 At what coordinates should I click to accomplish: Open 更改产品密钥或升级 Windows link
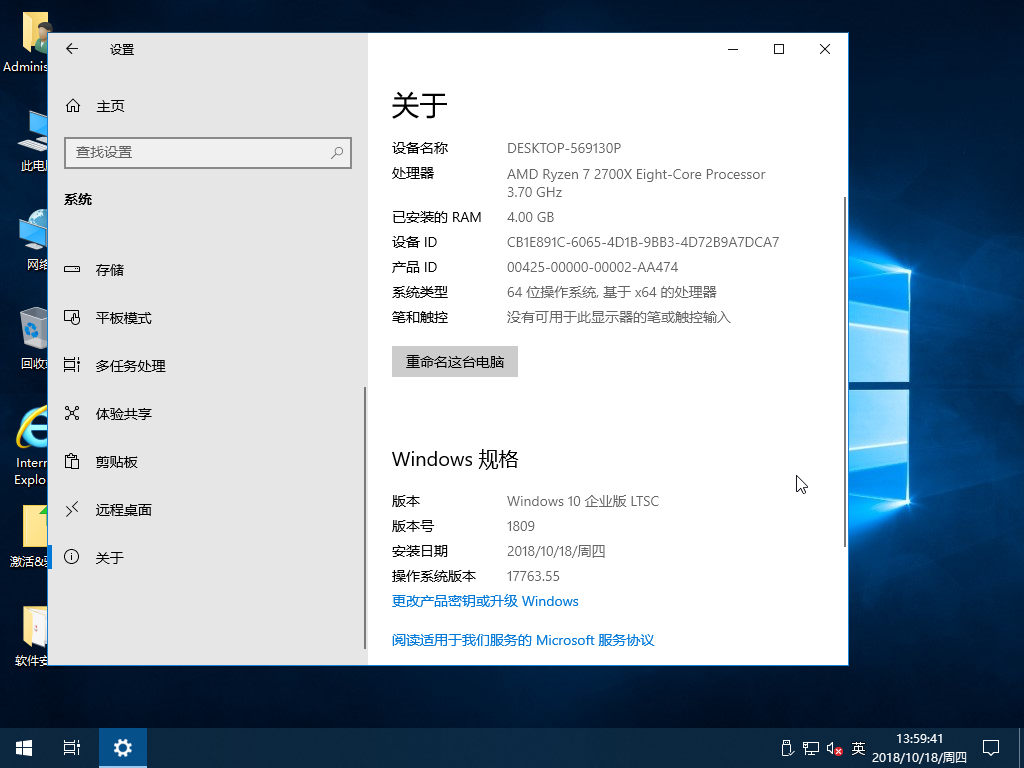click(x=485, y=601)
